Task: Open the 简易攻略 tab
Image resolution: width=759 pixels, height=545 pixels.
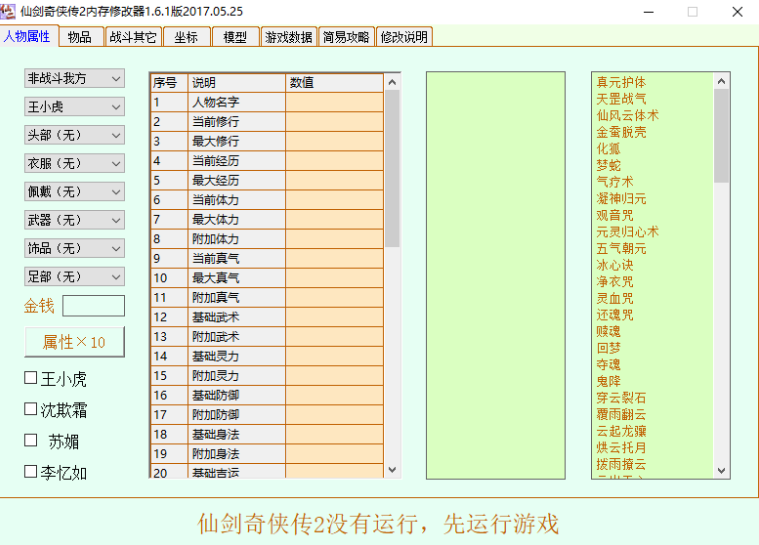Action: click(347, 37)
